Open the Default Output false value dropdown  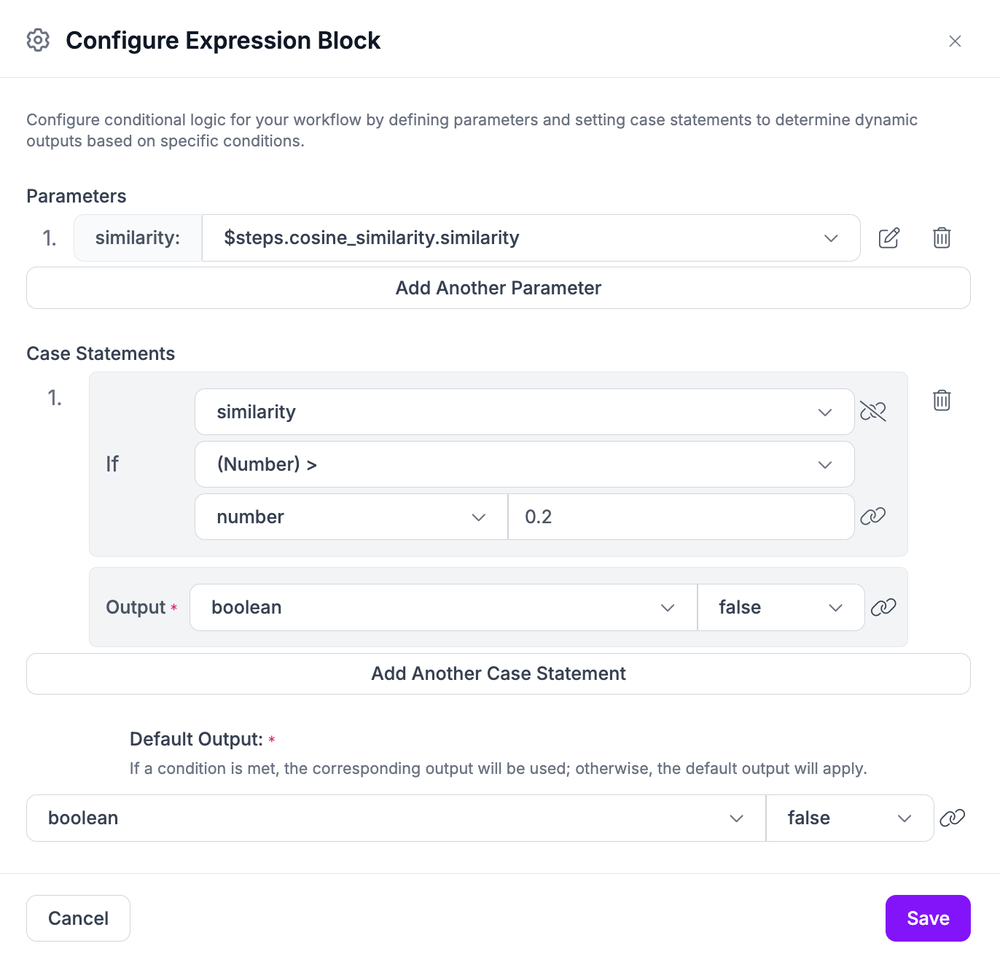pyautogui.click(x=904, y=817)
